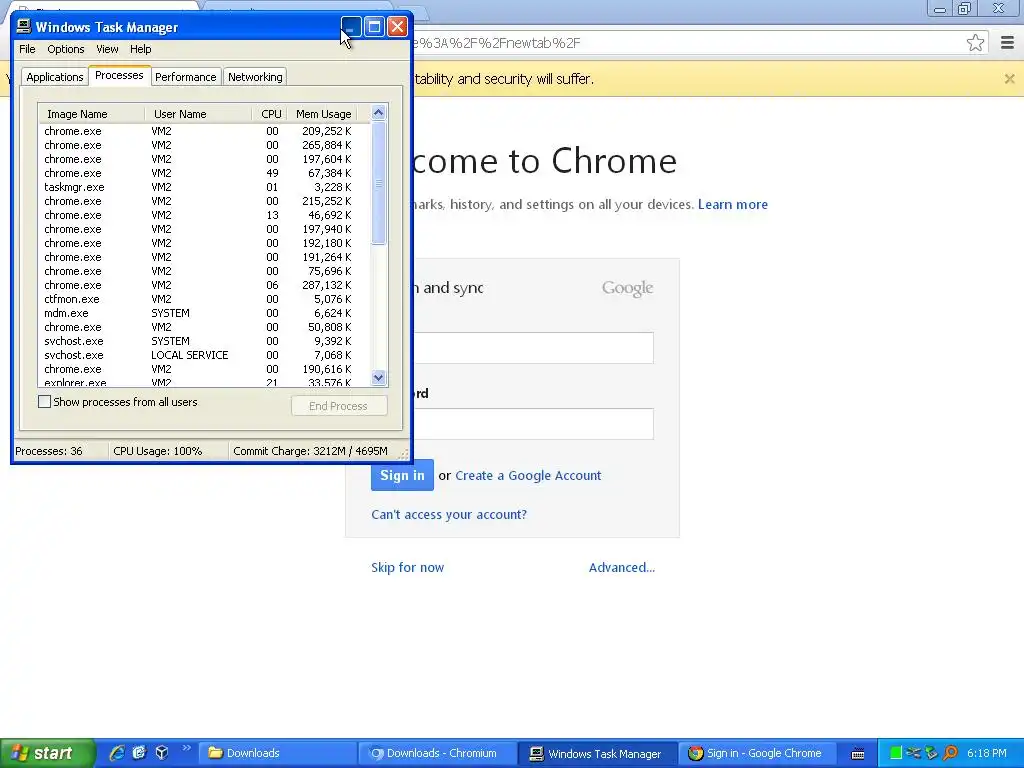The image size is (1024, 768).
Task: Click the End Process button
Action: [339, 406]
